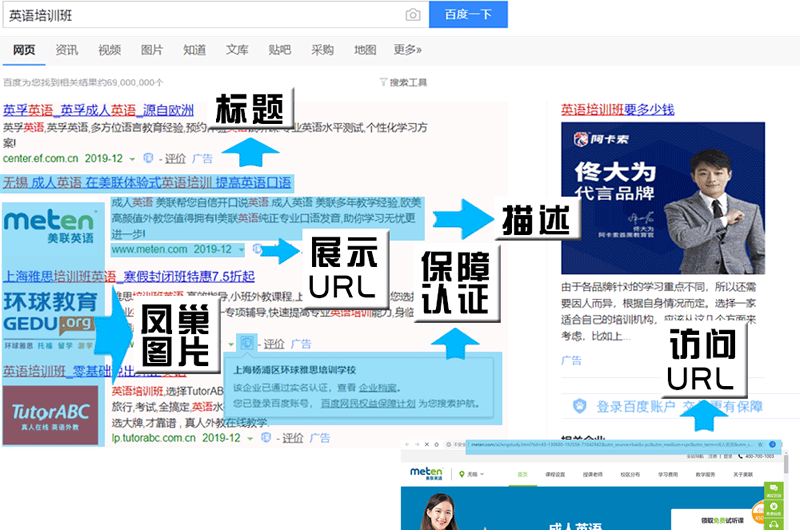Click the stop-loading X in meten browser toolbar
Viewport: 800px width, 530px height.
coord(427,444)
